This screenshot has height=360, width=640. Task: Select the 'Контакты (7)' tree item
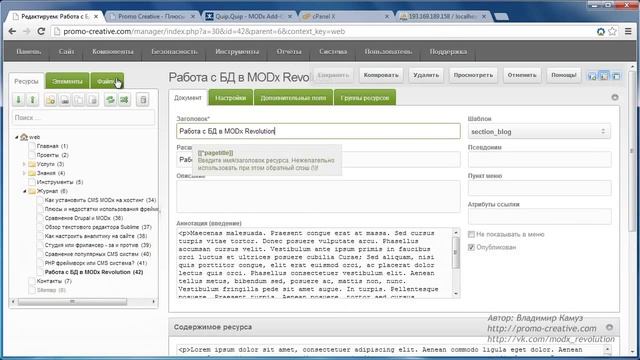pyautogui.click(x=54, y=281)
